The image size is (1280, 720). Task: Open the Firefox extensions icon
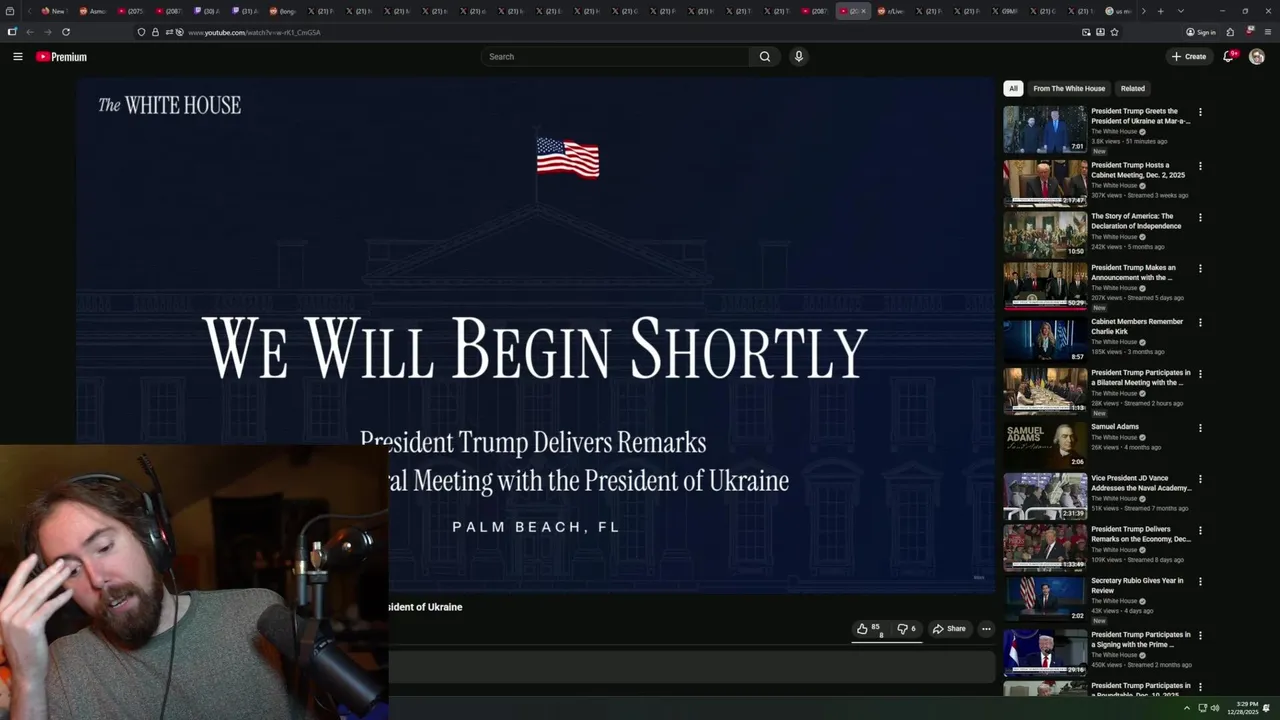(1230, 32)
